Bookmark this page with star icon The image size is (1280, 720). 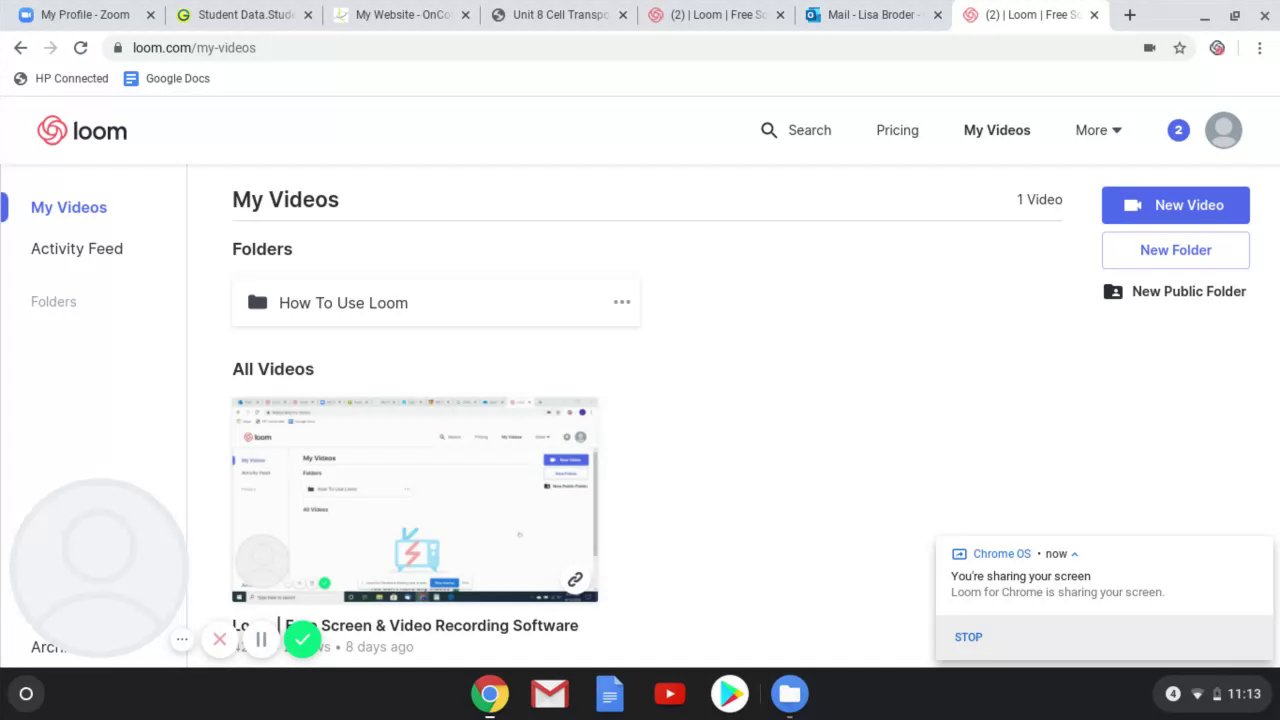pyautogui.click(x=1180, y=48)
